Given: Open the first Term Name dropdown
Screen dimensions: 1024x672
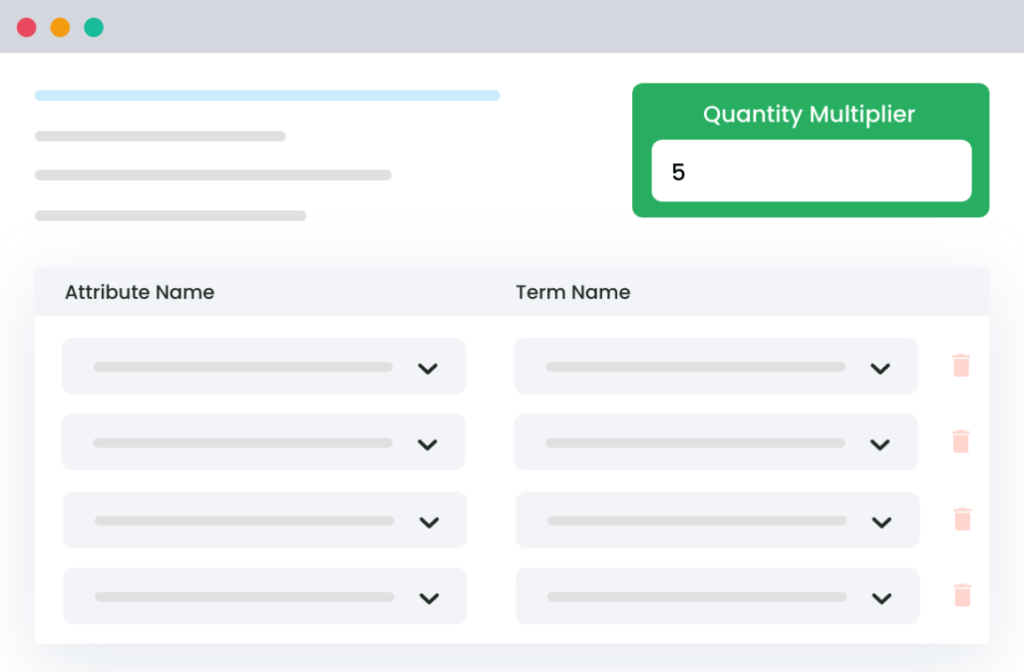Looking at the screenshot, I should (x=716, y=366).
